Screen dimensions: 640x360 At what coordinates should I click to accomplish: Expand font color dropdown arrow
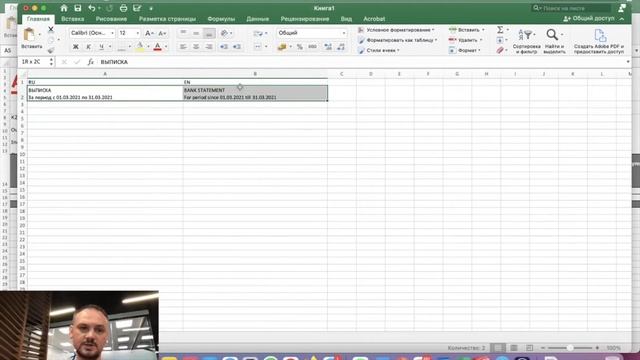click(166, 47)
